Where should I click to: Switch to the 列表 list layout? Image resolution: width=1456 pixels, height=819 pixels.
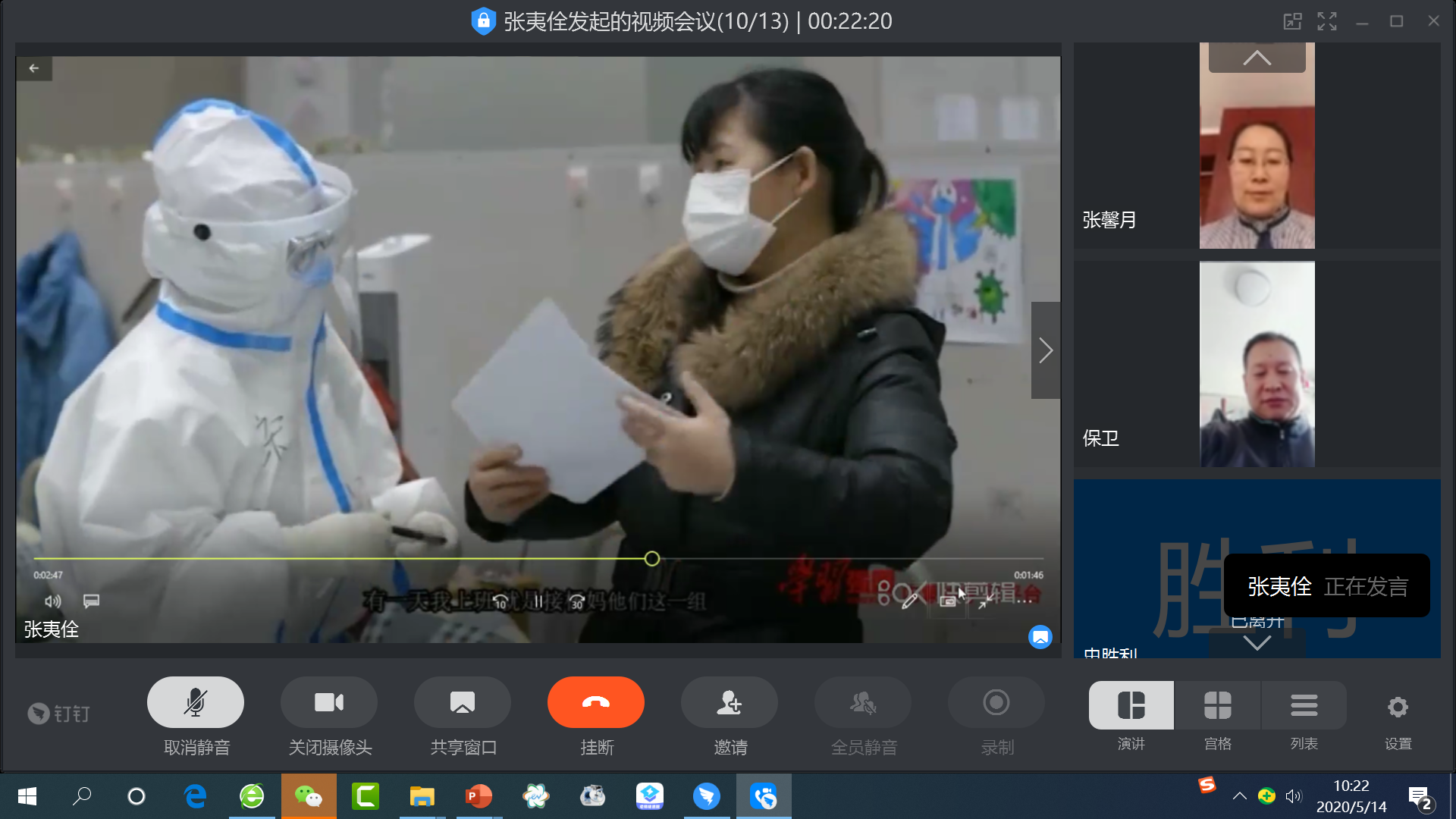tap(1304, 706)
